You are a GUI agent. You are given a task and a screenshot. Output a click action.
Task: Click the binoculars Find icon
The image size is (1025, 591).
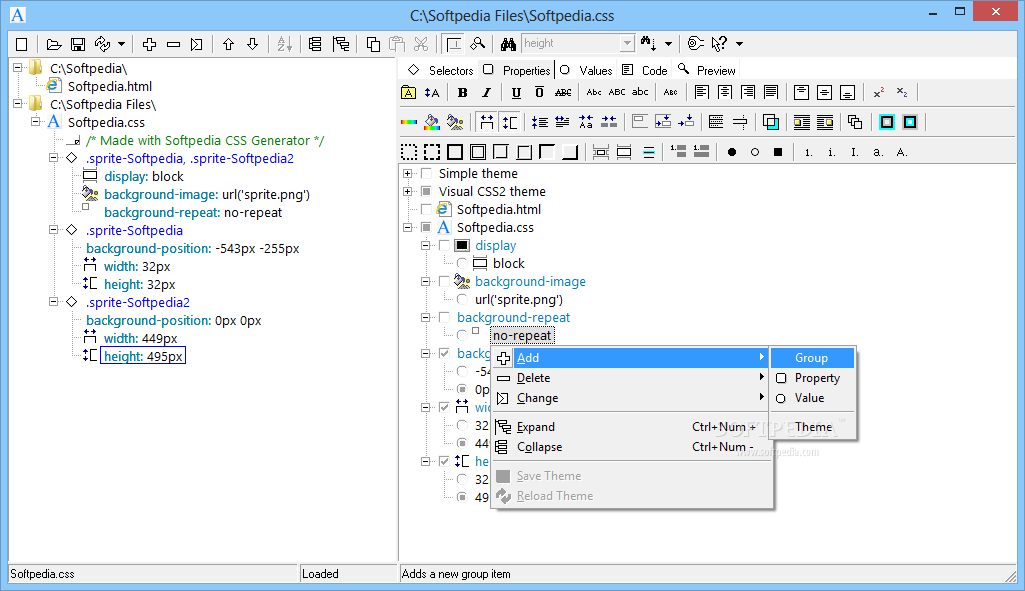click(508, 44)
